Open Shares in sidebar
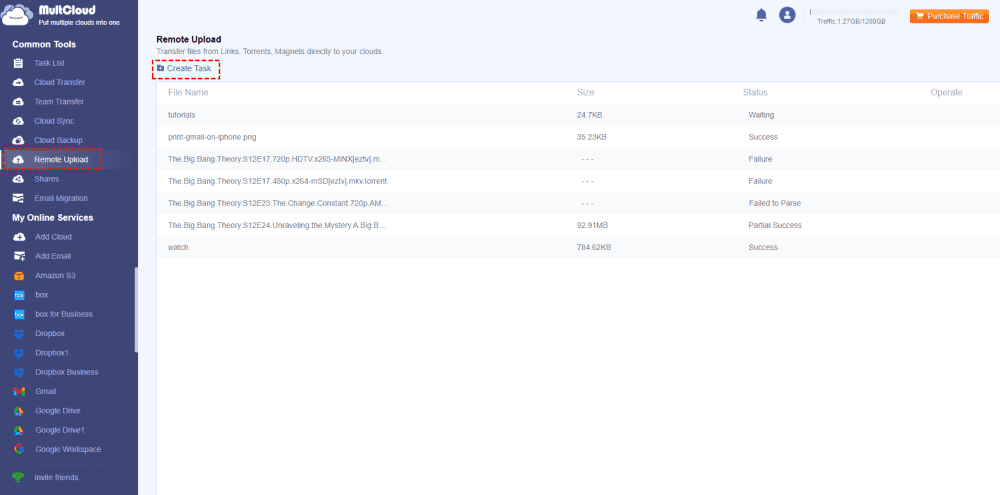1000x495 pixels. [x=47, y=179]
